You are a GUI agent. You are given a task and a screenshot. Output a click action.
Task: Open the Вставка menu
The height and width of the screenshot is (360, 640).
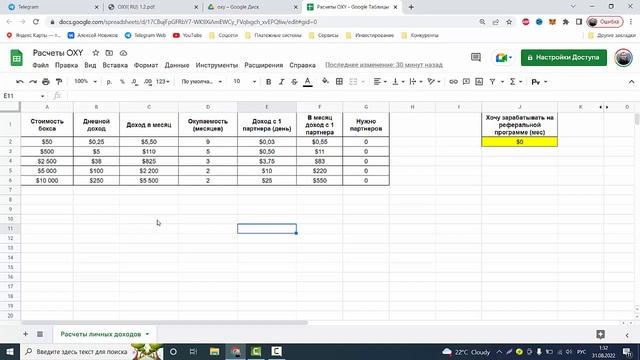point(115,65)
